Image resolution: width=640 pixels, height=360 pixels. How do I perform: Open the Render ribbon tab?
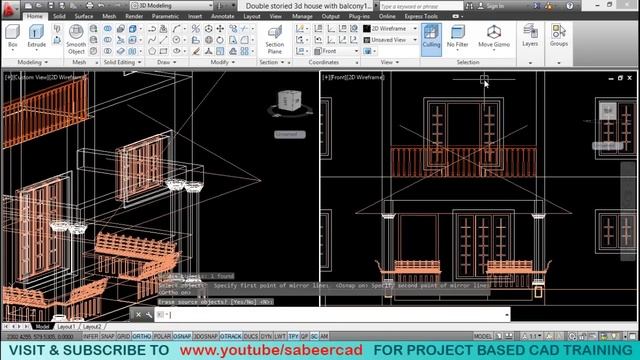(134, 16)
